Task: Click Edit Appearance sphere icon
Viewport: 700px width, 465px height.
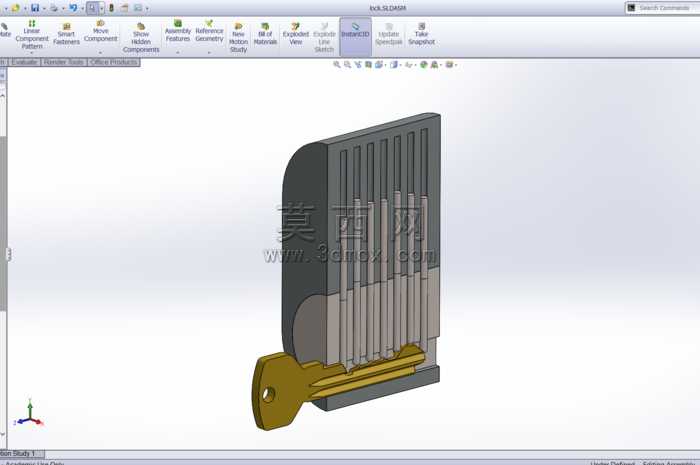Action: pyautogui.click(x=423, y=65)
